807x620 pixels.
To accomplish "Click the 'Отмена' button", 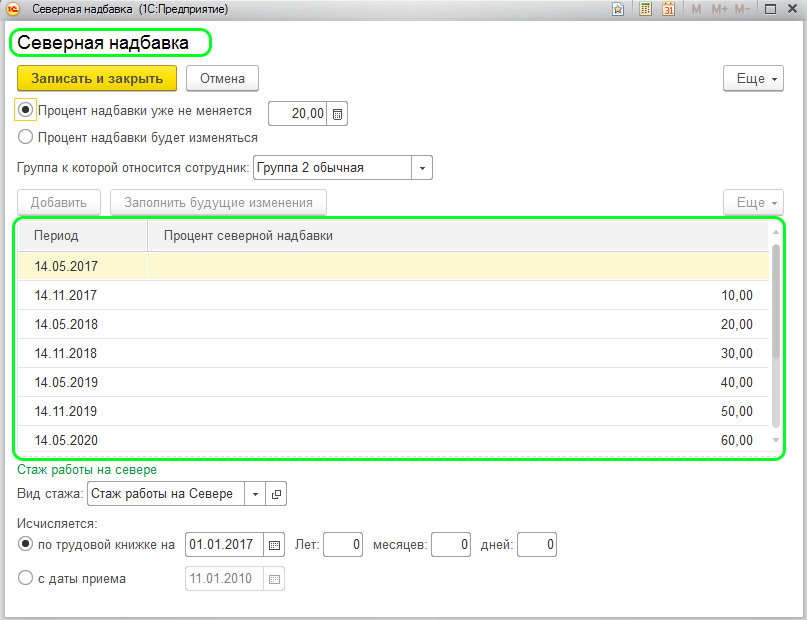I will click(x=222, y=78).
